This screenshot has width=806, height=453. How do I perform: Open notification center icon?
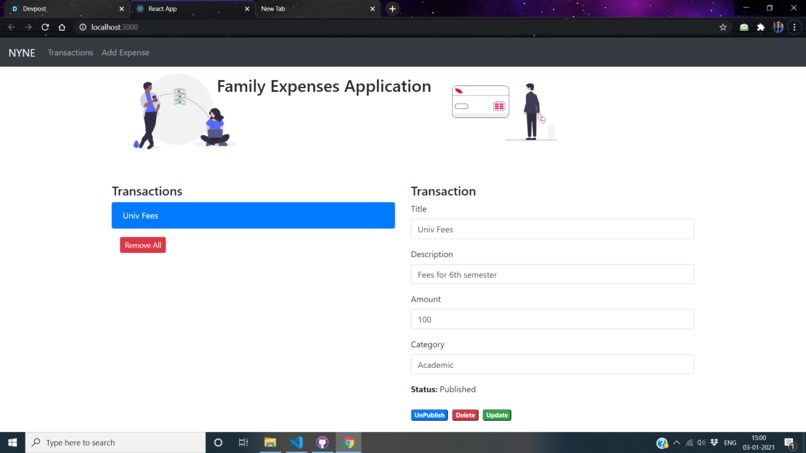point(790,442)
